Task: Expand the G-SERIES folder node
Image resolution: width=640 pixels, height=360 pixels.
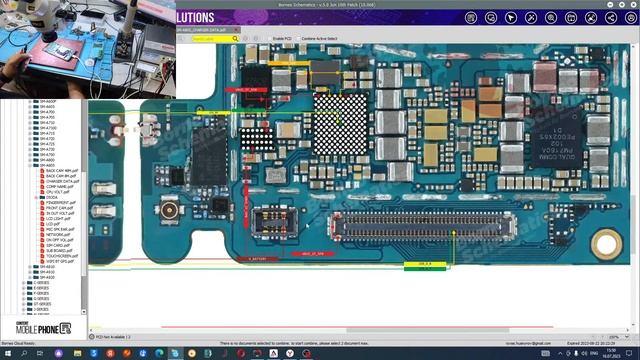Action: click(24, 298)
